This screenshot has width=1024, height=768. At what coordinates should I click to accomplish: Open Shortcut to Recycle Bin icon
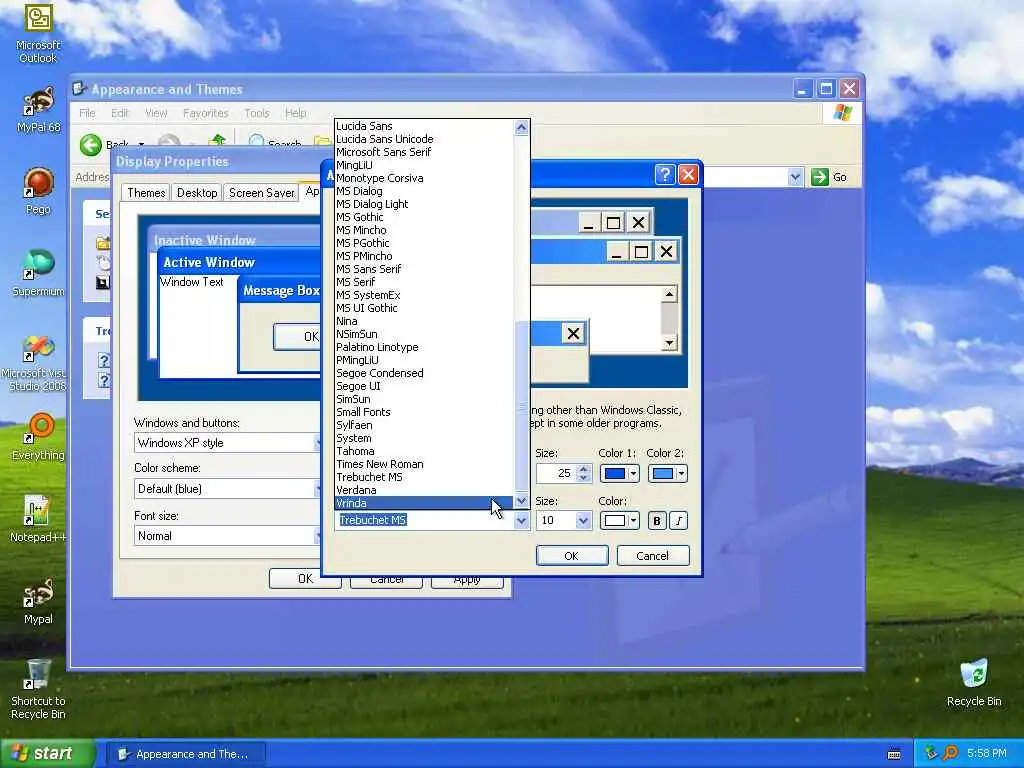38,689
